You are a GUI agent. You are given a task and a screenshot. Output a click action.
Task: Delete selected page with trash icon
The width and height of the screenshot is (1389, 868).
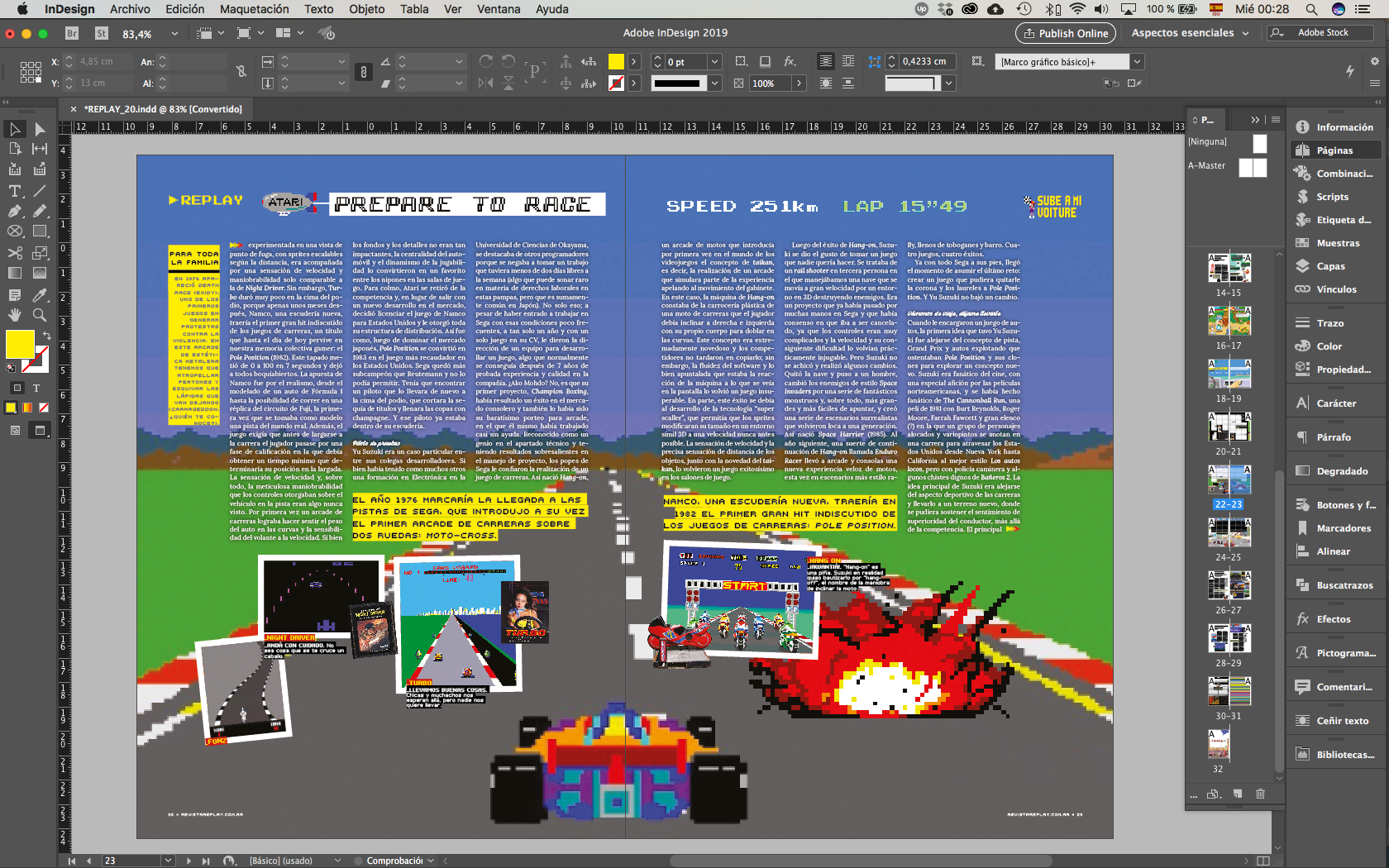[1260, 794]
